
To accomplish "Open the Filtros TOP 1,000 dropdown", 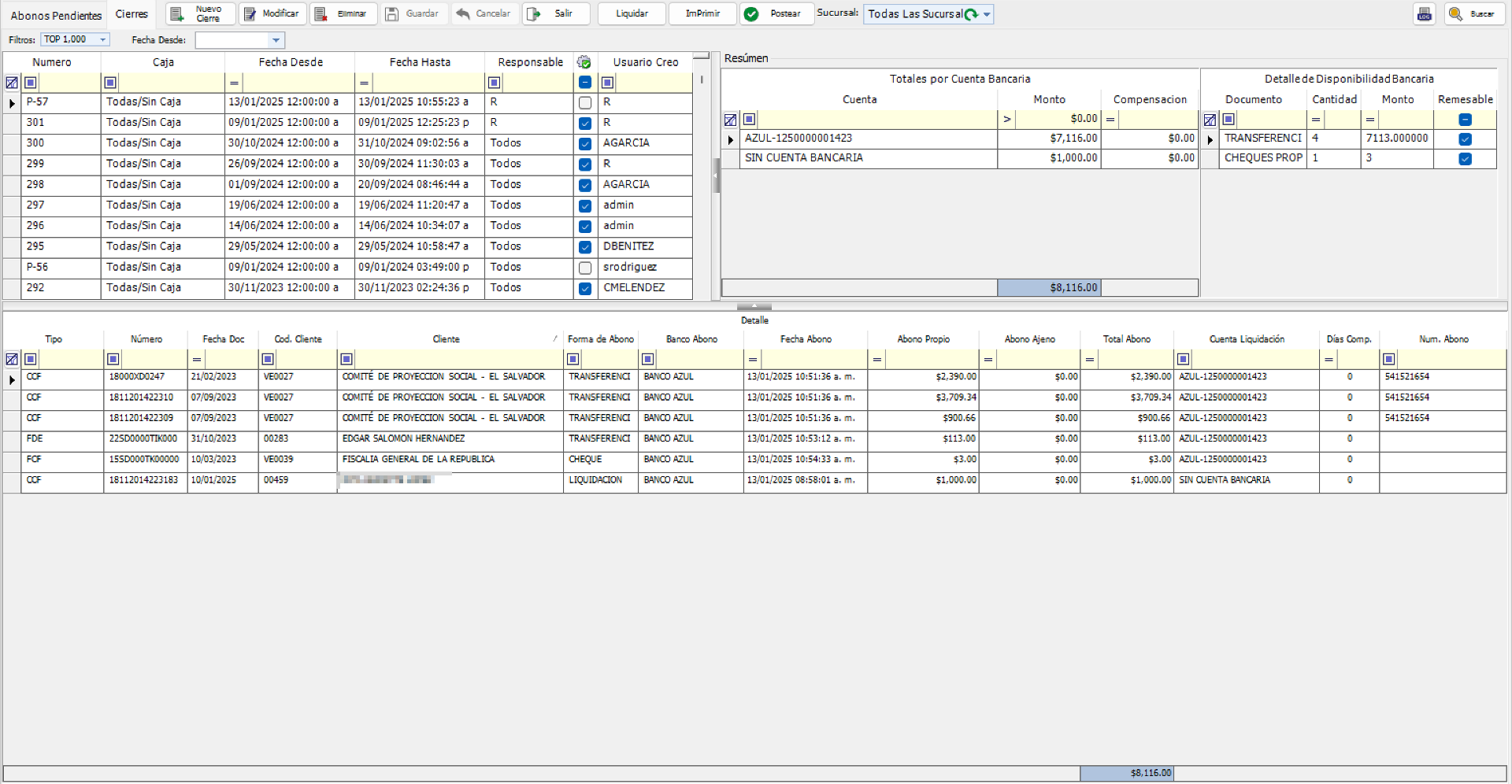I will pyautogui.click(x=102, y=39).
